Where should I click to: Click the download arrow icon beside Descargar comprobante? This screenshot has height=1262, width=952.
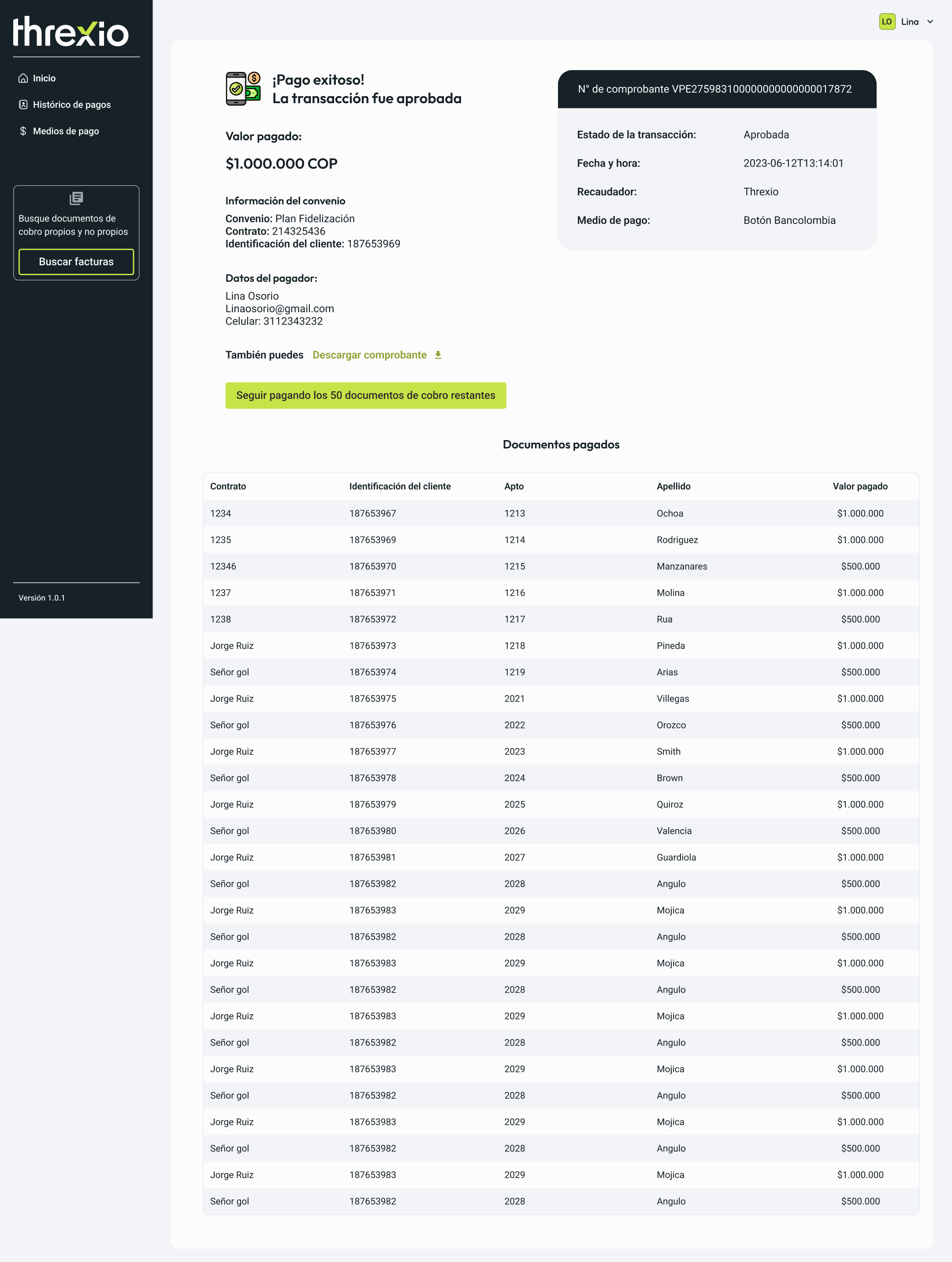[438, 355]
